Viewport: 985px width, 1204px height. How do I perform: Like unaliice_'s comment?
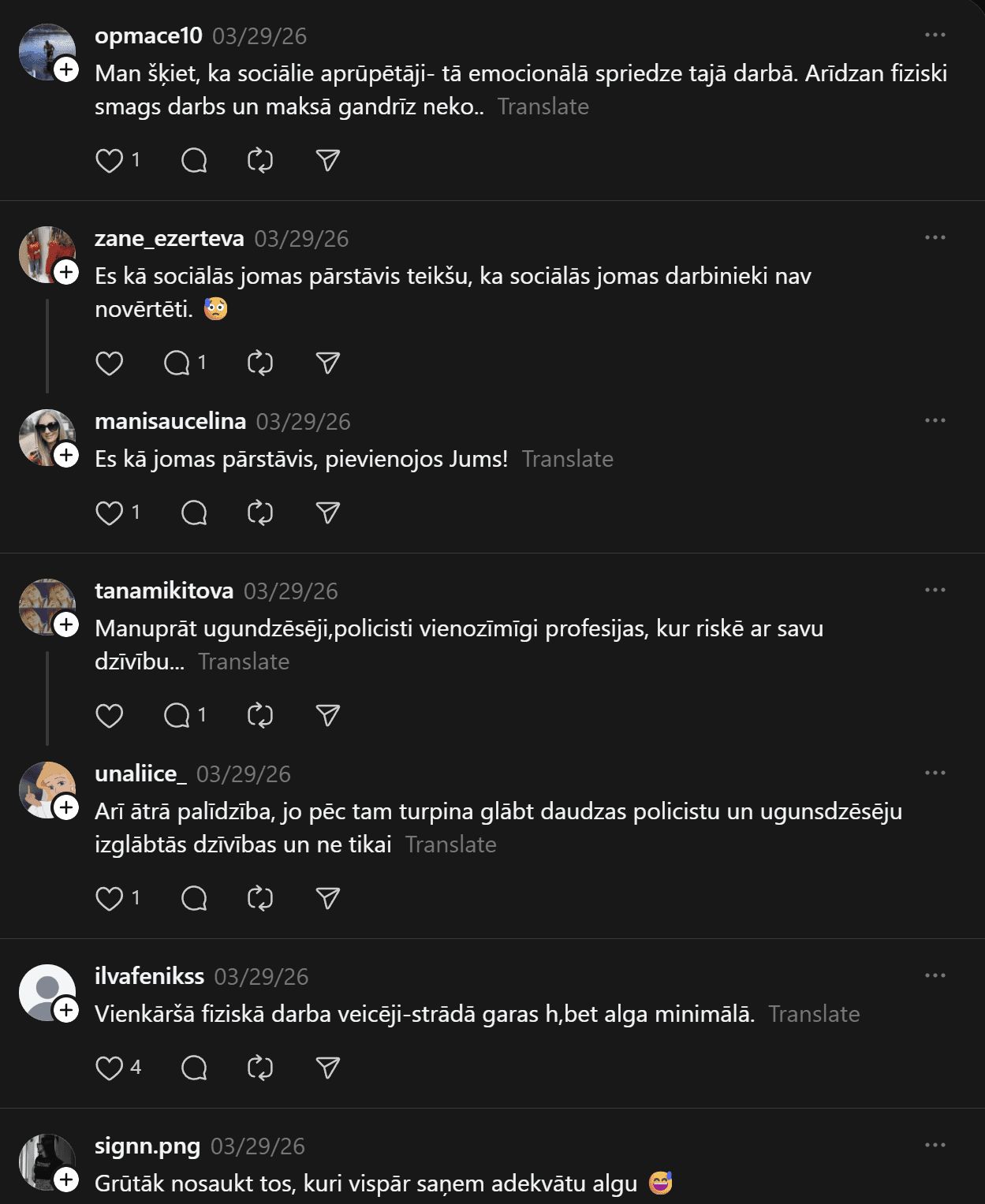tap(110, 899)
